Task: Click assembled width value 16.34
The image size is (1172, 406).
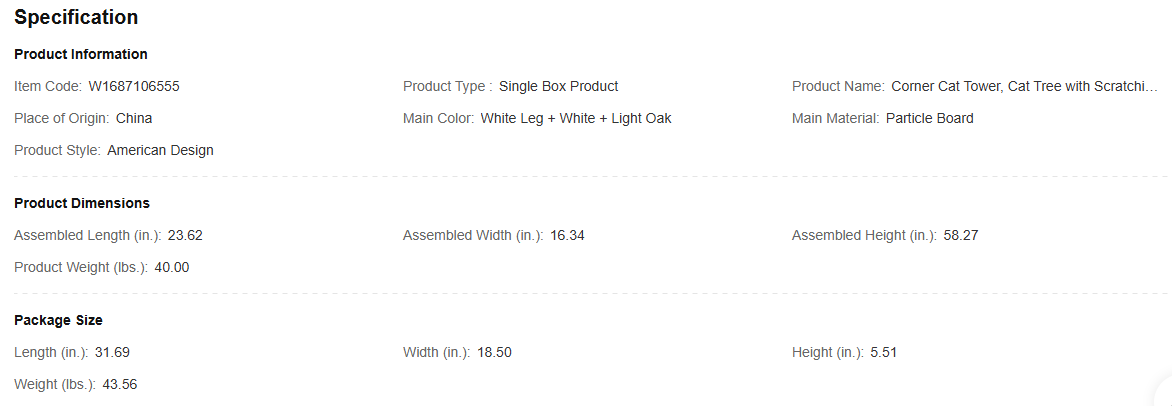Action: 567,236
